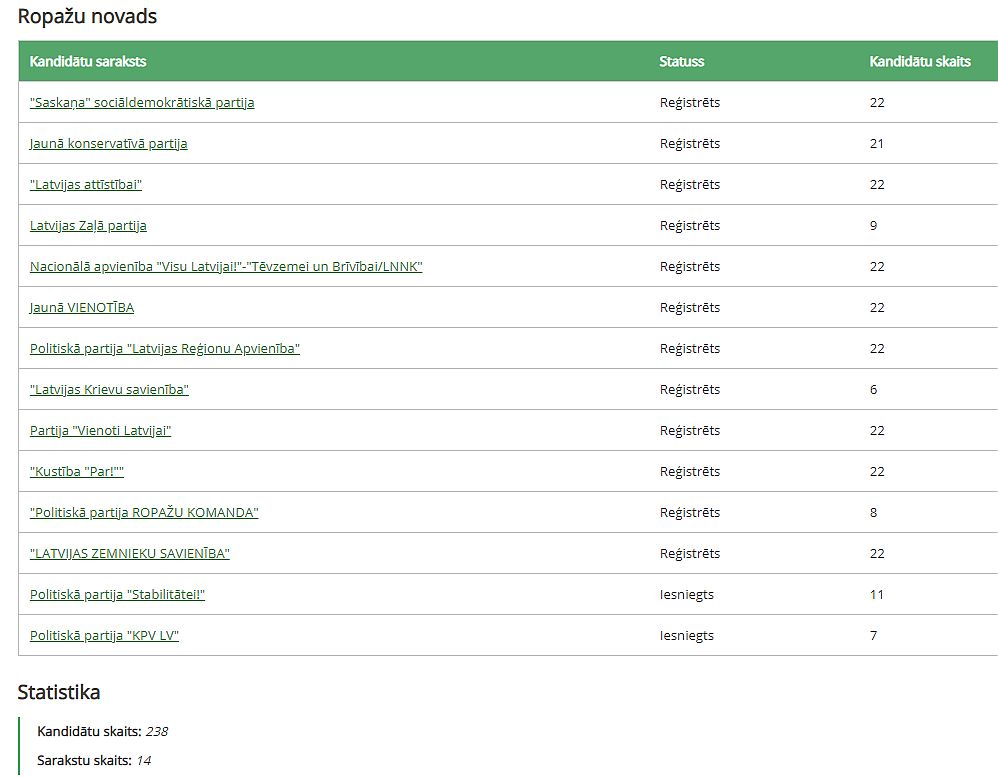The height and width of the screenshot is (777, 998).
Task: Open "Latvijas Reģionu Apvienība" party link
Action: pos(165,349)
